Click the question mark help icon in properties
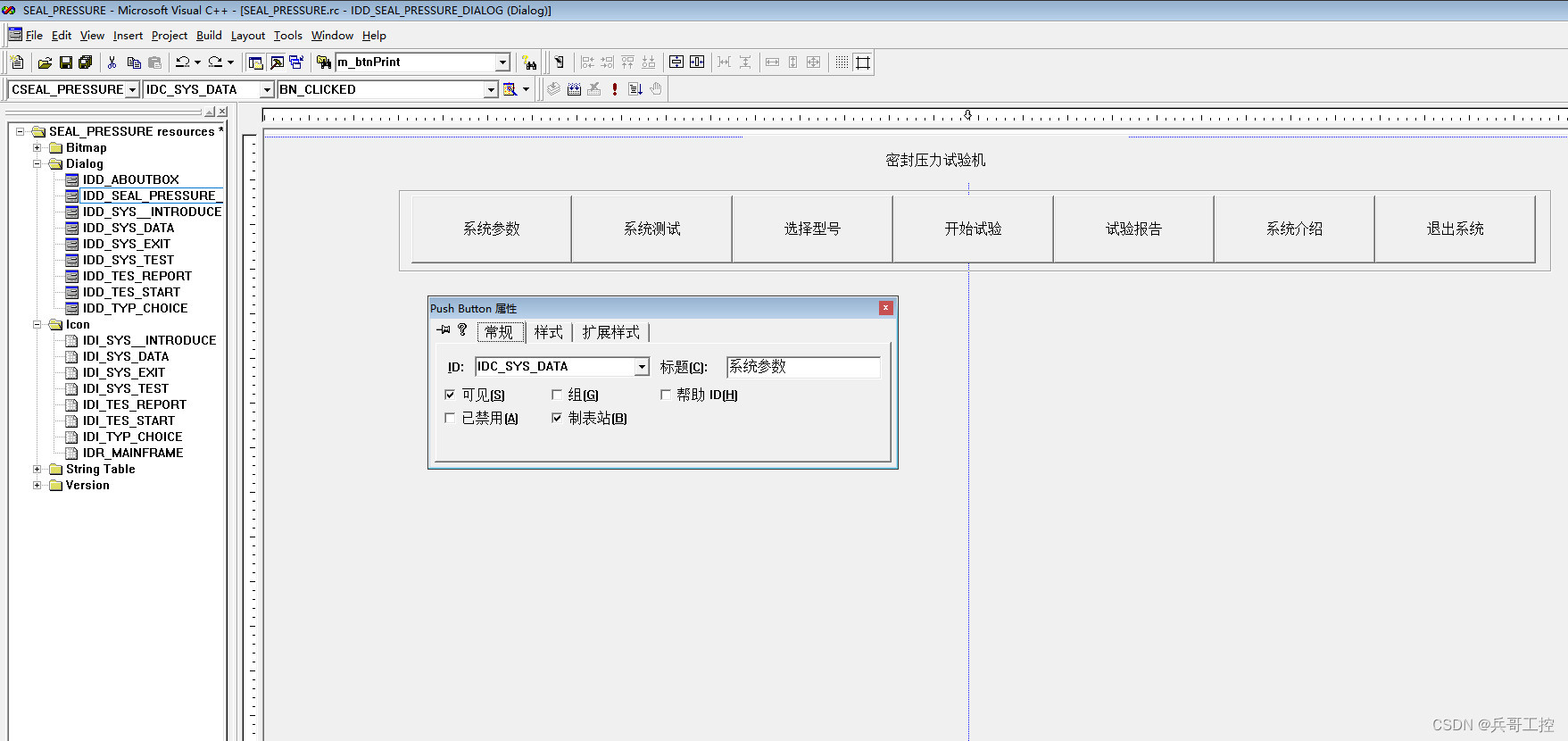The image size is (1568, 741). click(x=462, y=330)
